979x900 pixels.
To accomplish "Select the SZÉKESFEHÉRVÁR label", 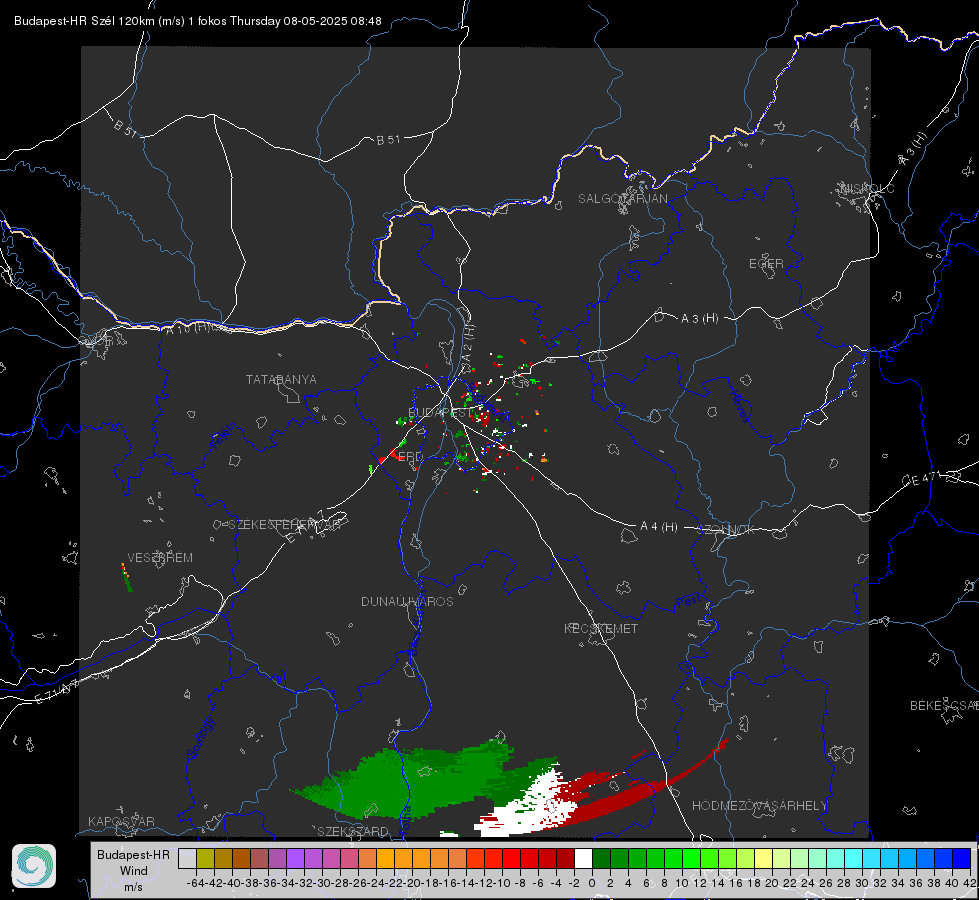I will [284, 524].
